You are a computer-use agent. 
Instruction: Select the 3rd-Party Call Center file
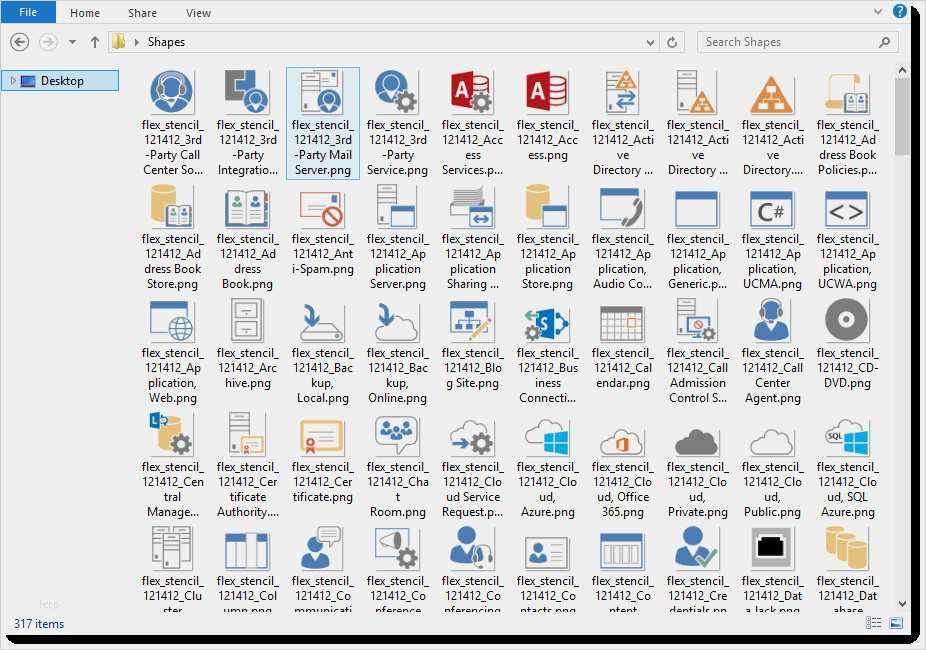pos(172,94)
